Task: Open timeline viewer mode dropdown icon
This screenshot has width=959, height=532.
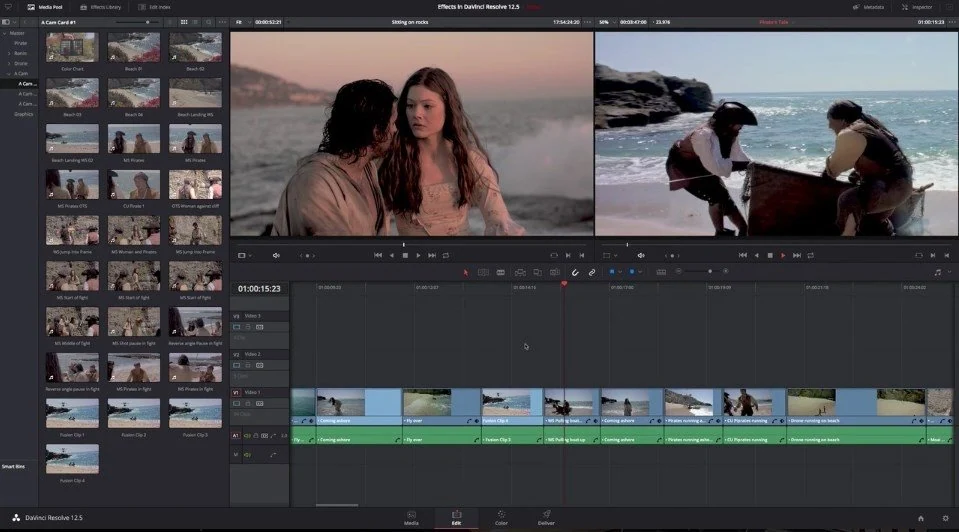Action: 609,256
